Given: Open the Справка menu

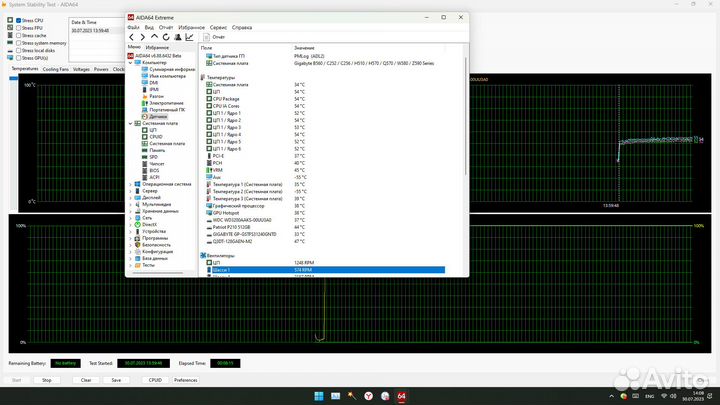Looking at the screenshot, I should tap(242, 28).
